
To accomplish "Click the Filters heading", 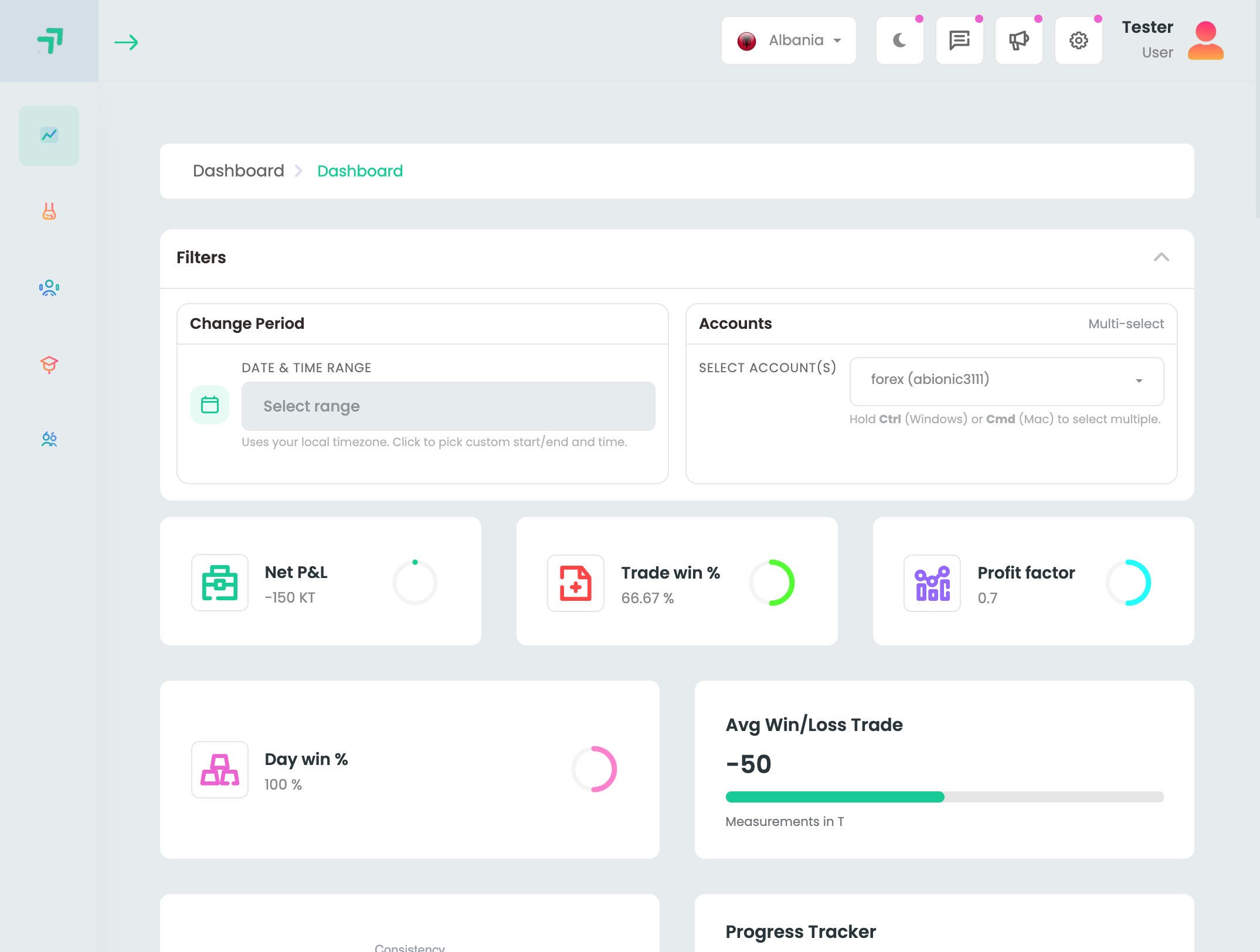I will [201, 257].
